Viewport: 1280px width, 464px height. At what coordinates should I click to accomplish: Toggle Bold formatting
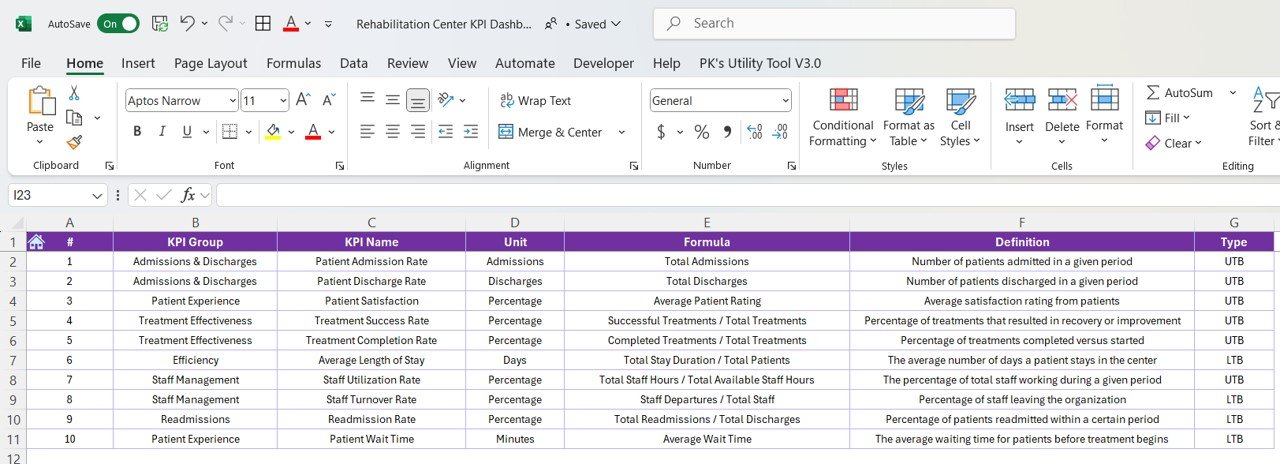click(137, 132)
